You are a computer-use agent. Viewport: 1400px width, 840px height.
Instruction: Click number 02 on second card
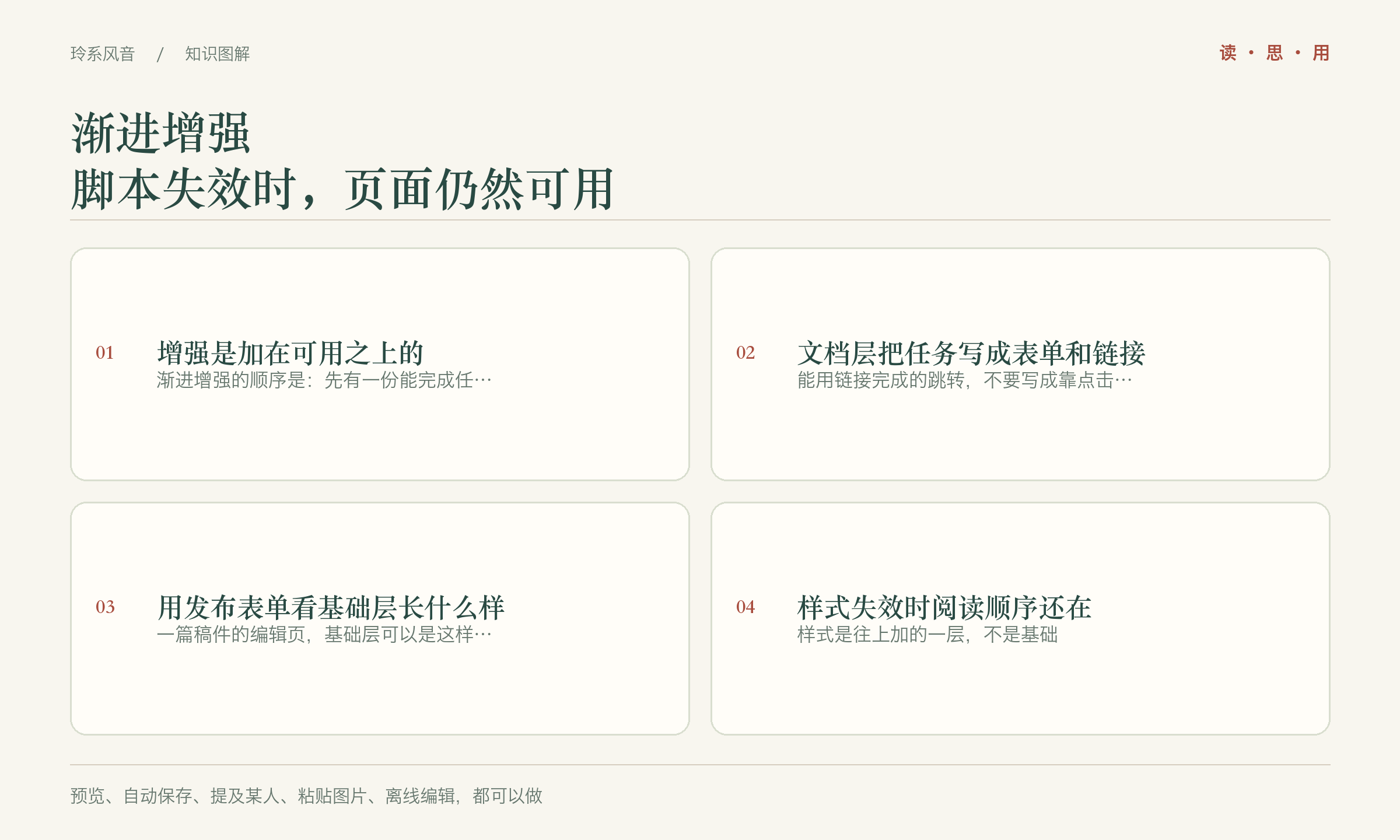[x=745, y=352]
